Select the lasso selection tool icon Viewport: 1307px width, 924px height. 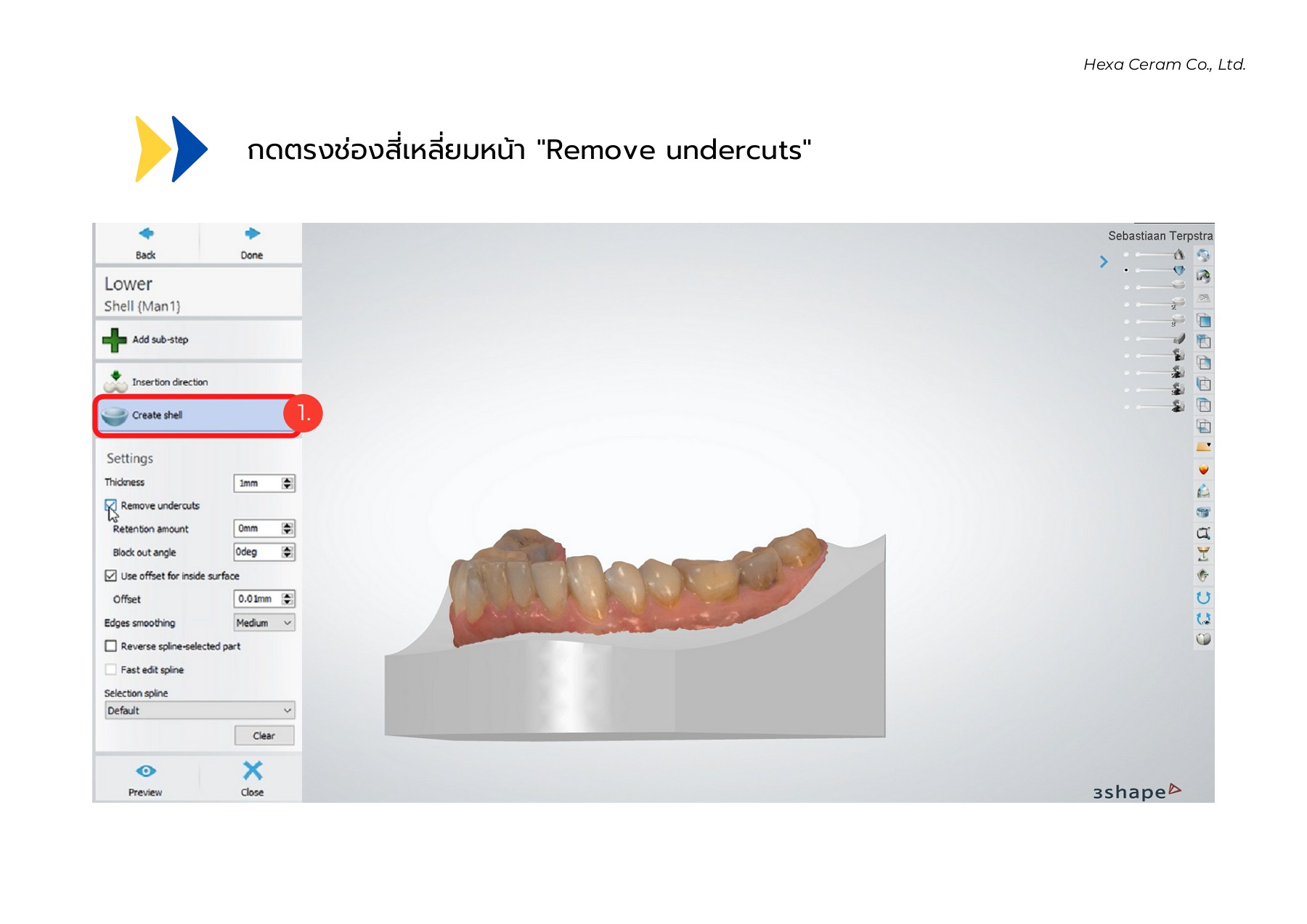pos(1203,532)
